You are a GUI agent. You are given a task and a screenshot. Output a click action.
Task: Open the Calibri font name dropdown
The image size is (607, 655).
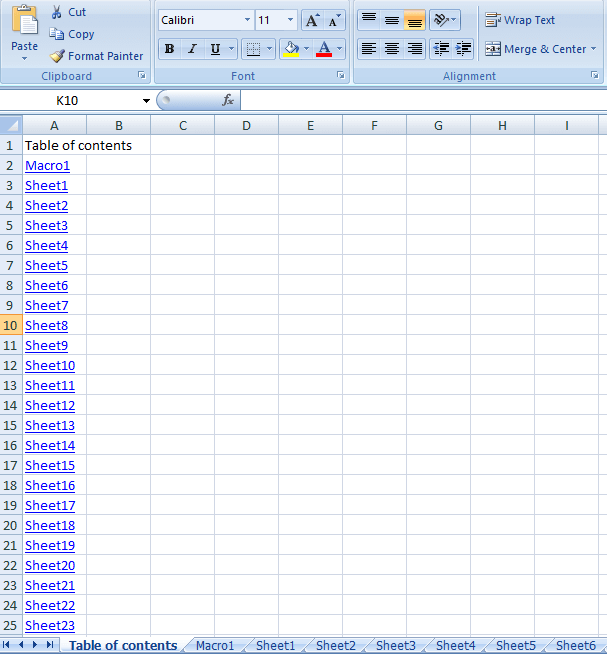pyautogui.click(x=247, y=20)
